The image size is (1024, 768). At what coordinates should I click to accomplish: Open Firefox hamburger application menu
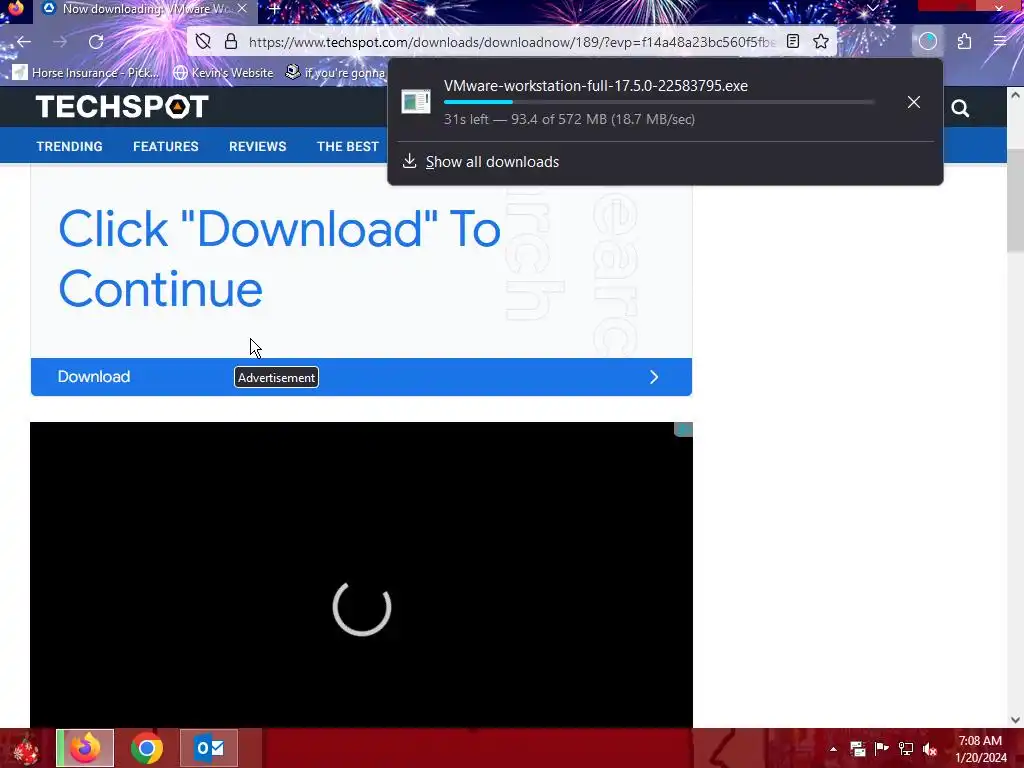click(1000, 42)
